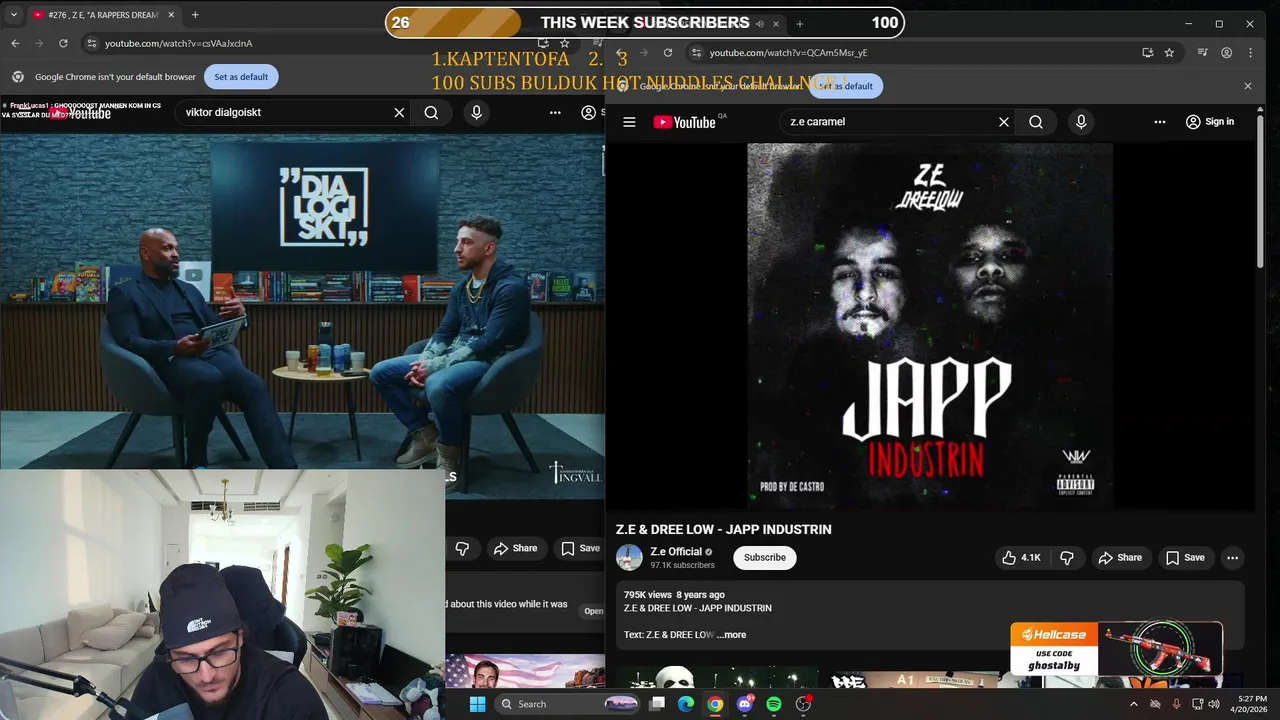Reload the page in right Chrome window
Image resolution: width=1280 pixels, height=720 pixels.
(x=668, y=53)
